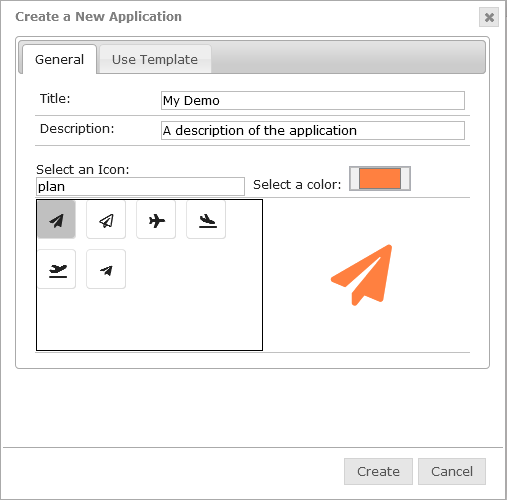Screen dimensions: 507x500
Task: Click the Title: label
Action: tap(55, 99)
